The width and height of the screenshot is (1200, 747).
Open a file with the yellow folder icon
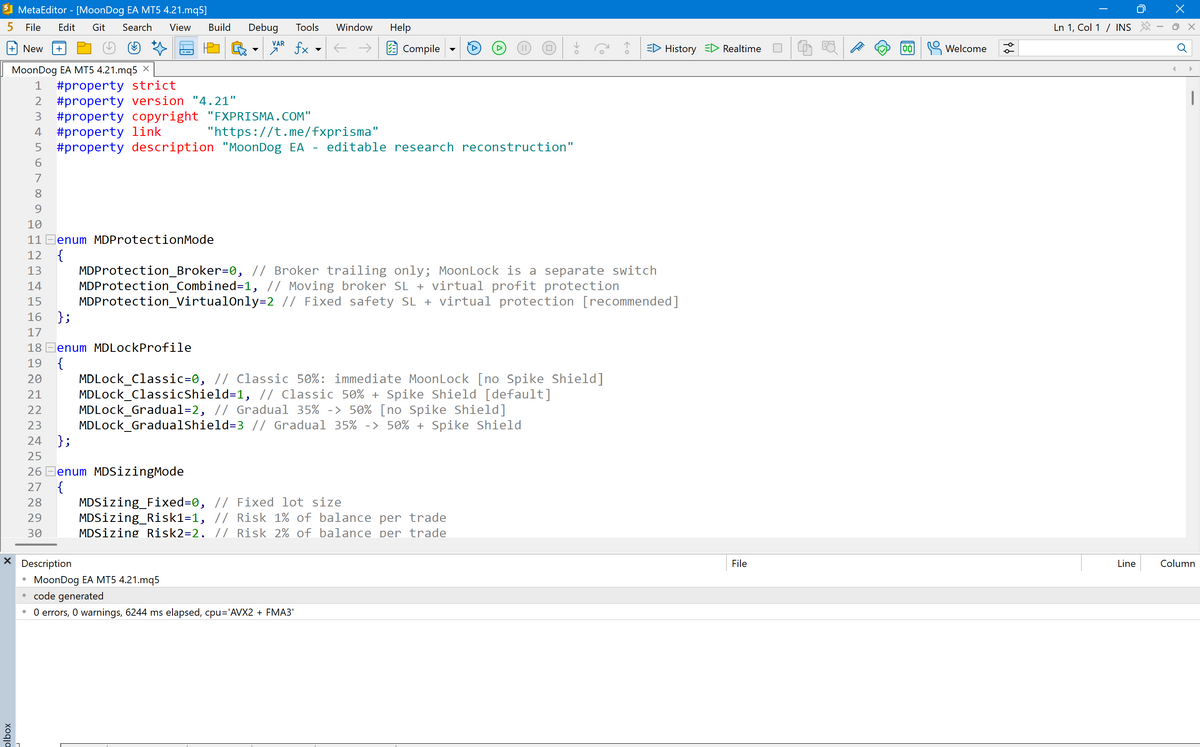tap(84, 48)
